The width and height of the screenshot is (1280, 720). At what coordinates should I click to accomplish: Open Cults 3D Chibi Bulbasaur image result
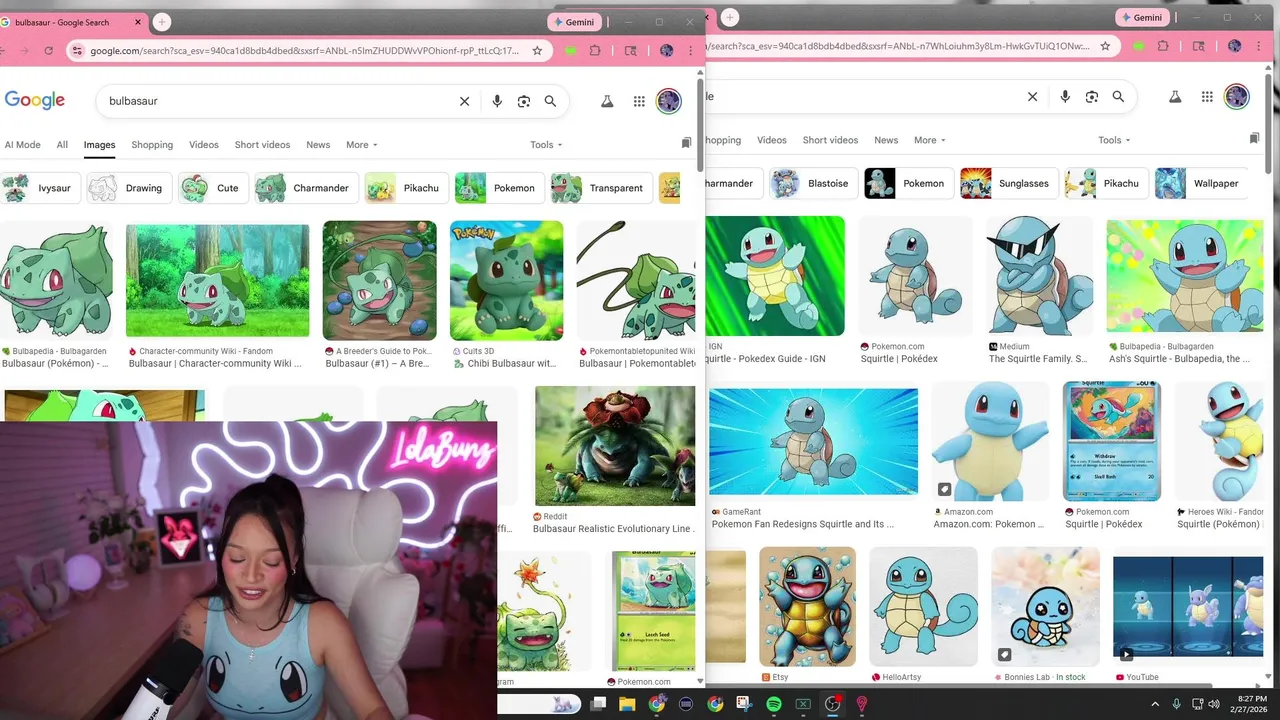coord(506,281)
